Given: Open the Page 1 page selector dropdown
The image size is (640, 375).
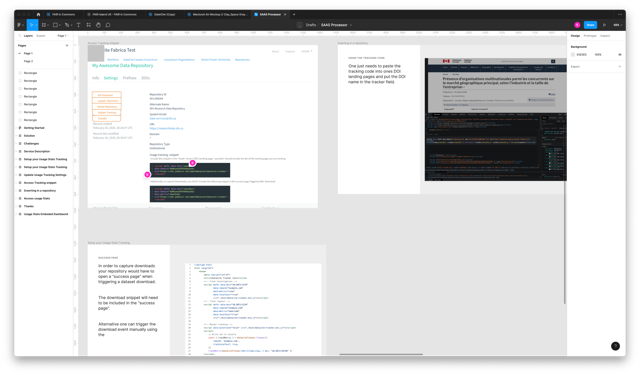Looking at the screenshot, I should (62, 36).
